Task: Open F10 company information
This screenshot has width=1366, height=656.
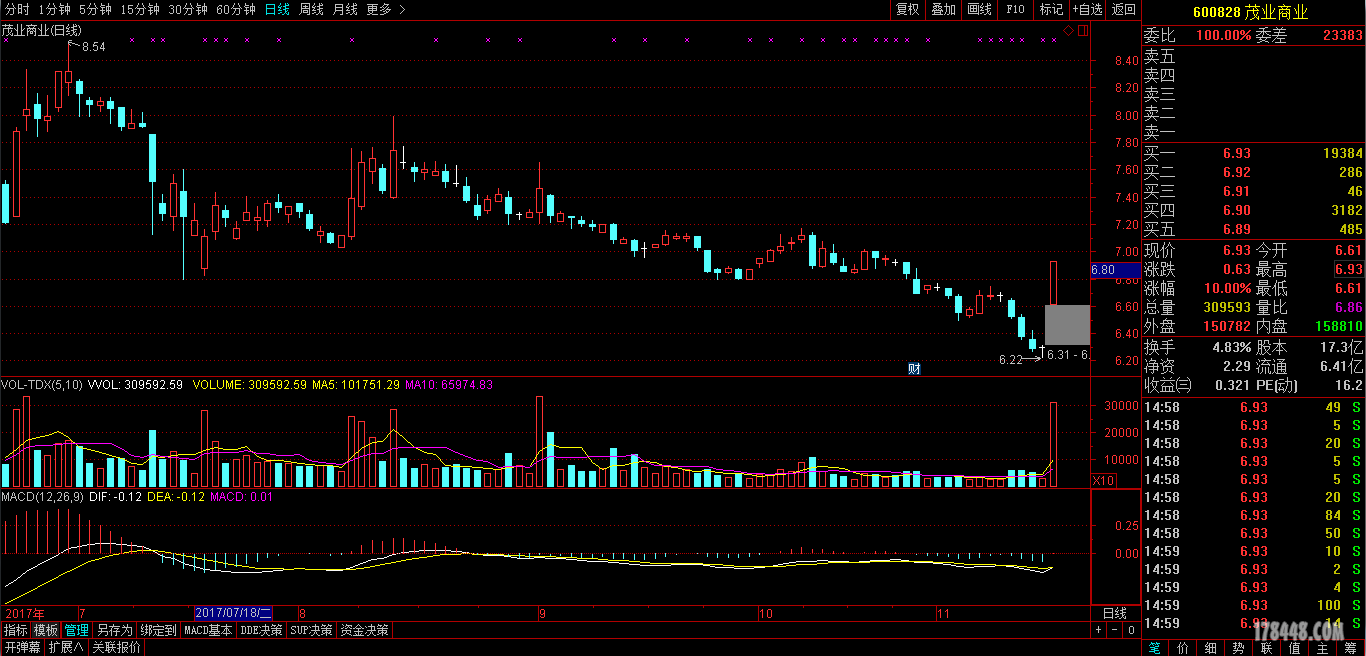Action: (x=1015, y=9)
